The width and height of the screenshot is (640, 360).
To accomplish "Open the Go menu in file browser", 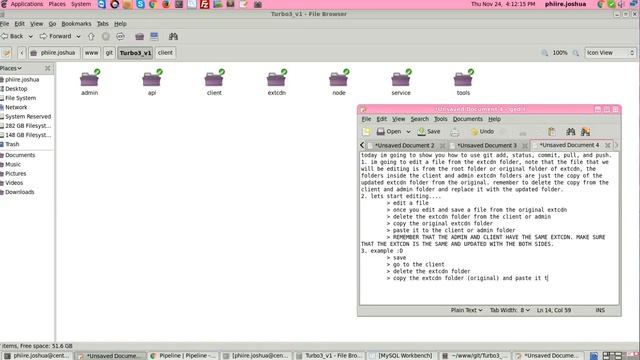I will (x=52, y=24).
